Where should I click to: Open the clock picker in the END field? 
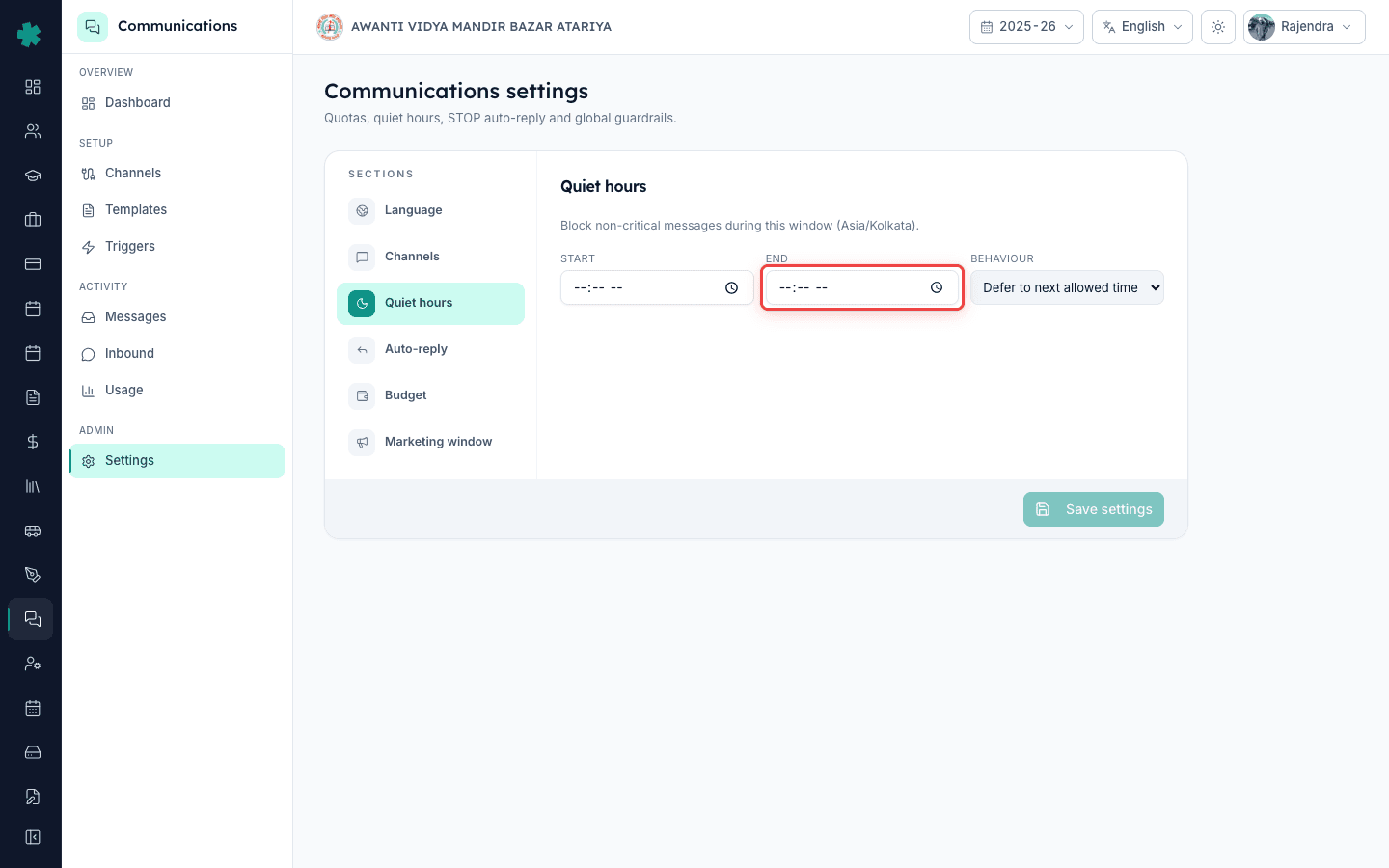tap(937, 287)
